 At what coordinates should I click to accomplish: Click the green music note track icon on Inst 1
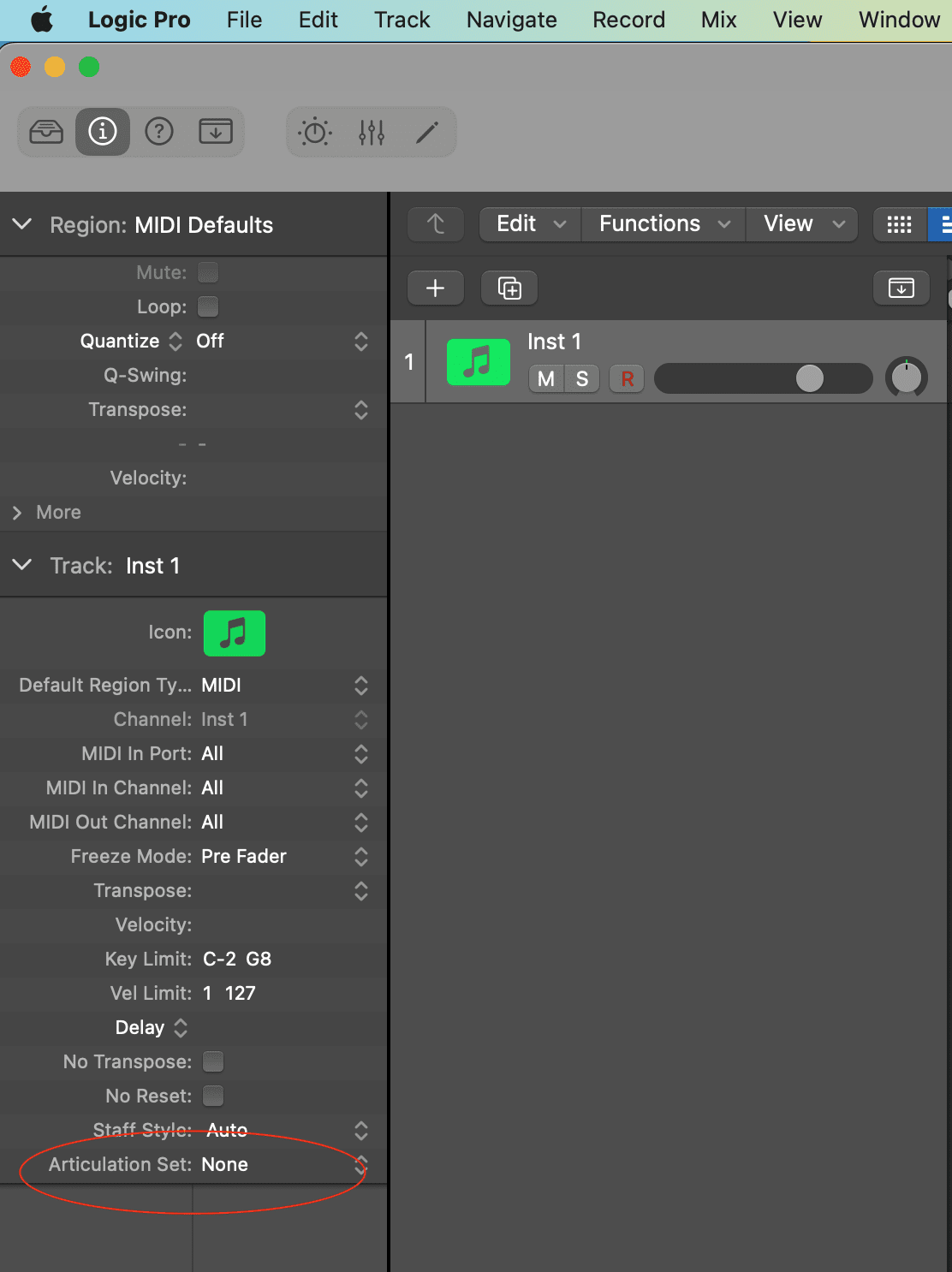click(479, 361)
